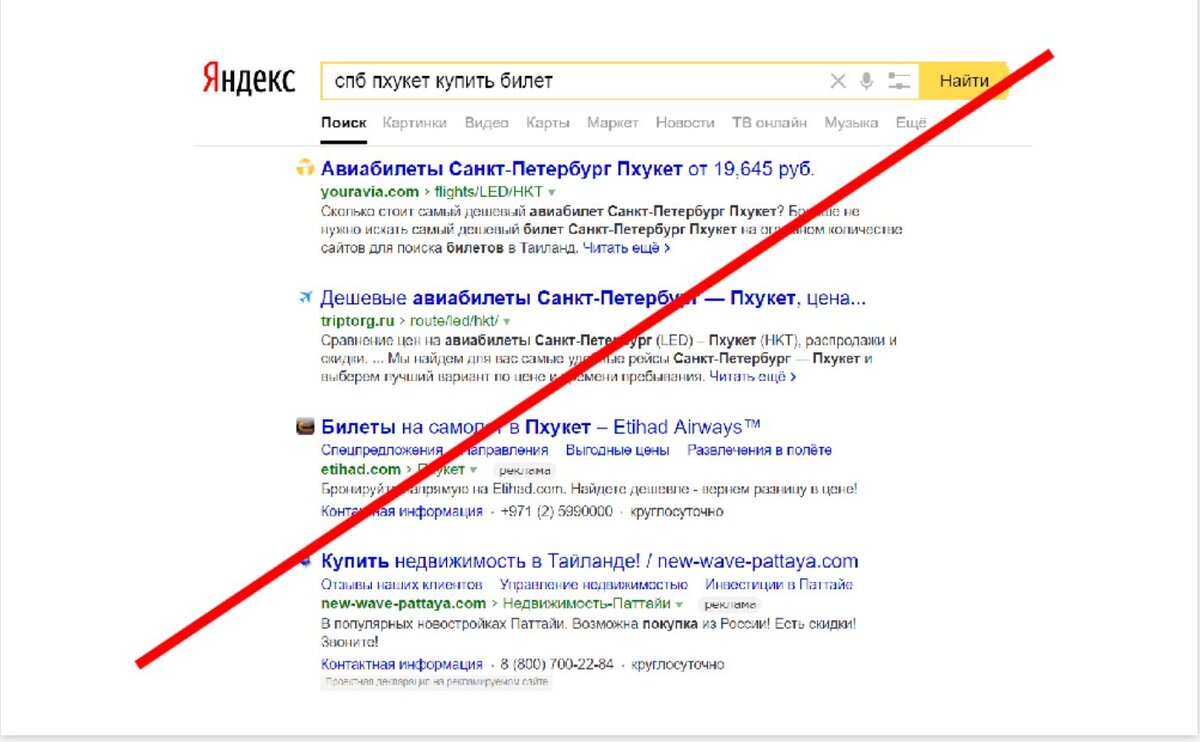
Task: Open the Музыка tab
Action: click(851, 123)
